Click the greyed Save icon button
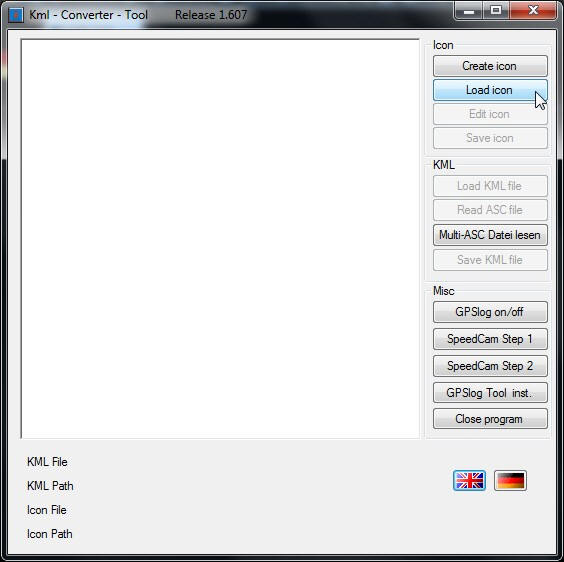564x562 pixels. tap(490, 138)
